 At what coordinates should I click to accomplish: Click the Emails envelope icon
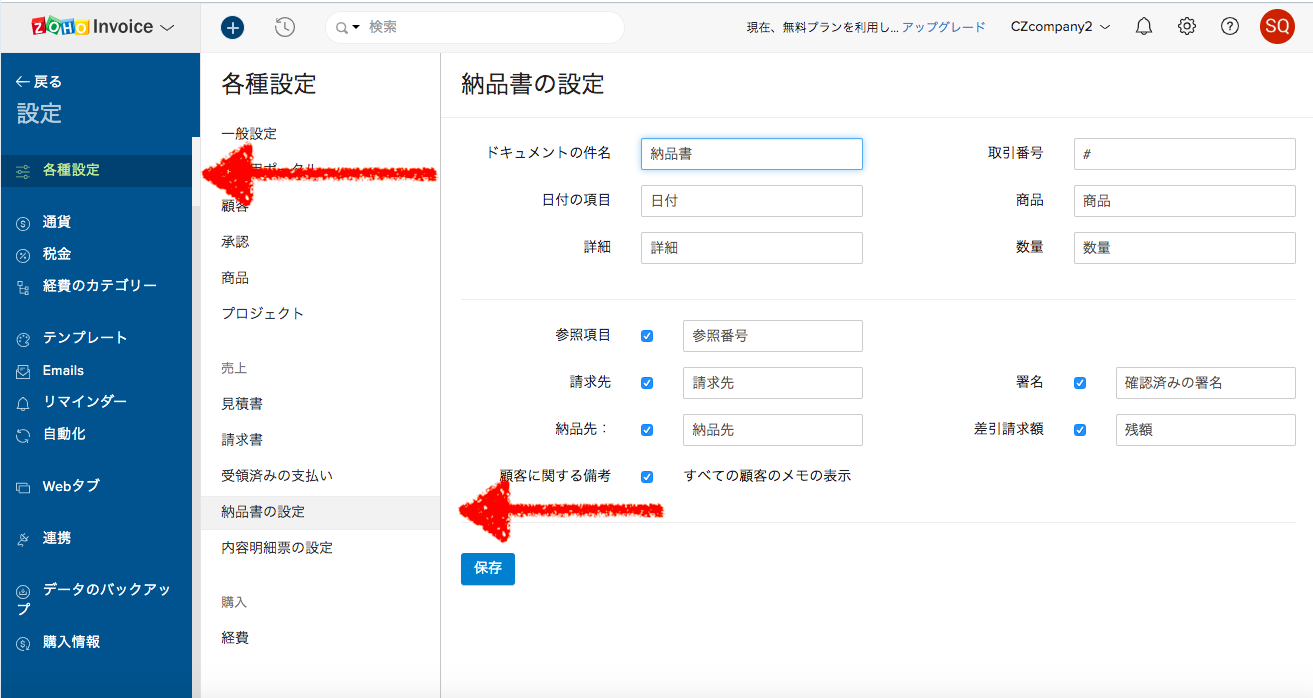(23, 371)
